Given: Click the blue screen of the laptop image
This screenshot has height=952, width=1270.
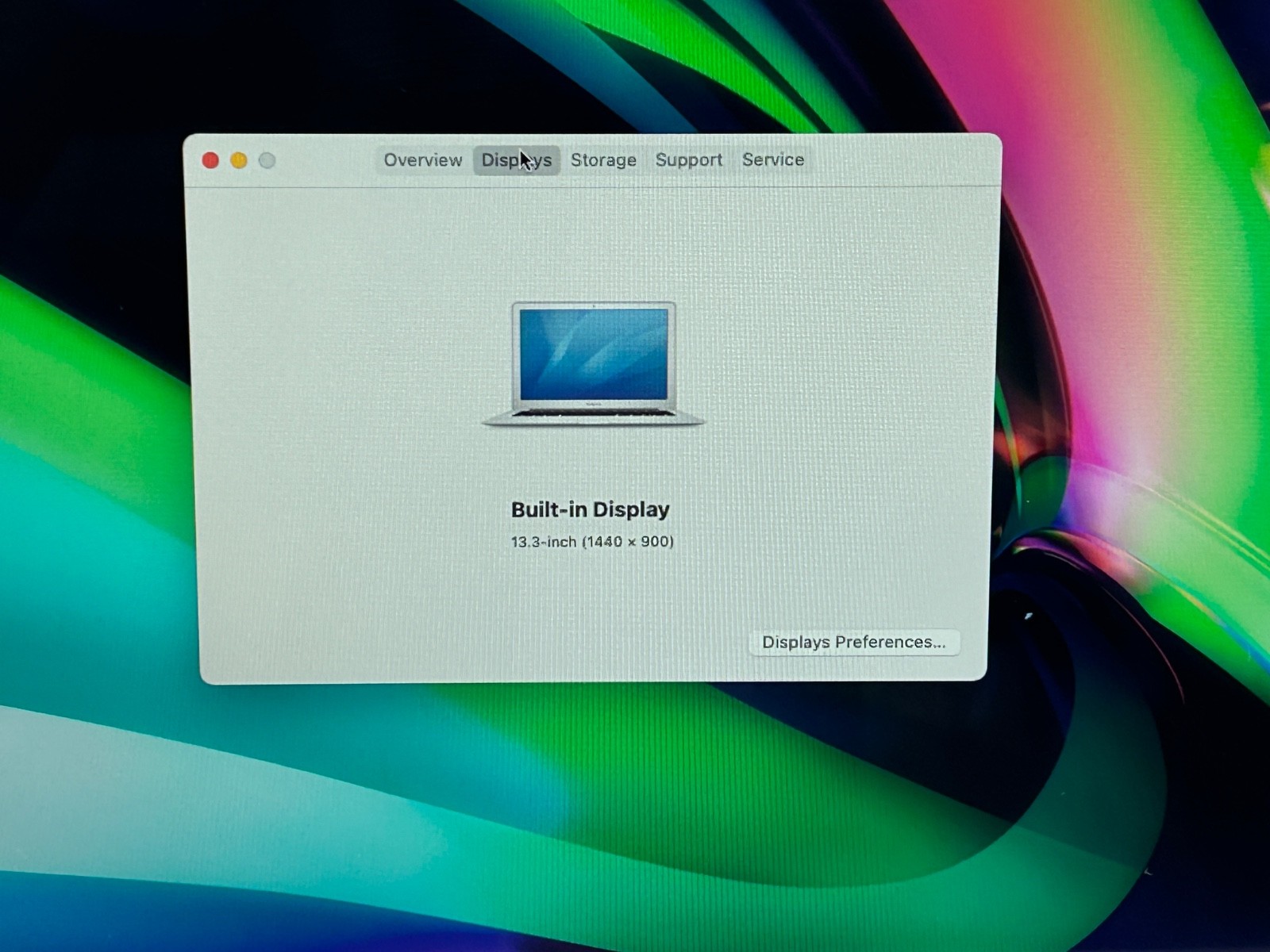Looking at the screenshot, I should (593, 354).
